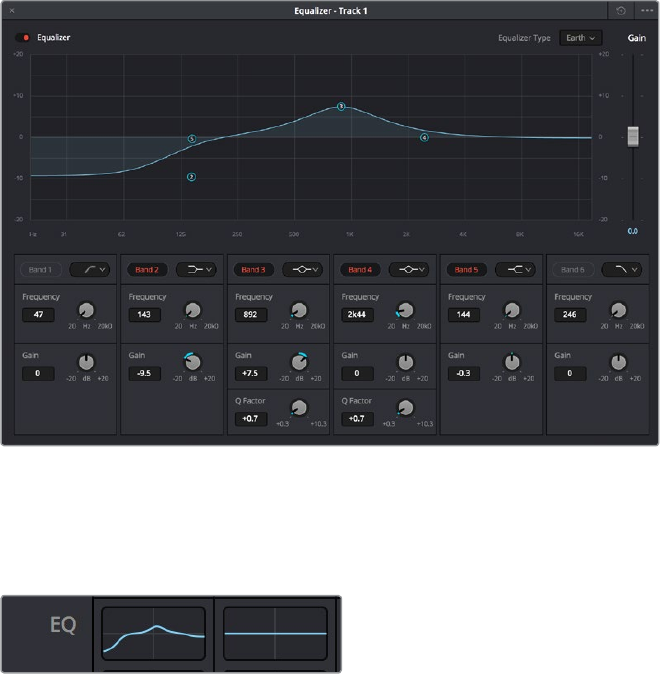
Task: Click Band 4 gain field showing 0
Action: tap(357, 373)
